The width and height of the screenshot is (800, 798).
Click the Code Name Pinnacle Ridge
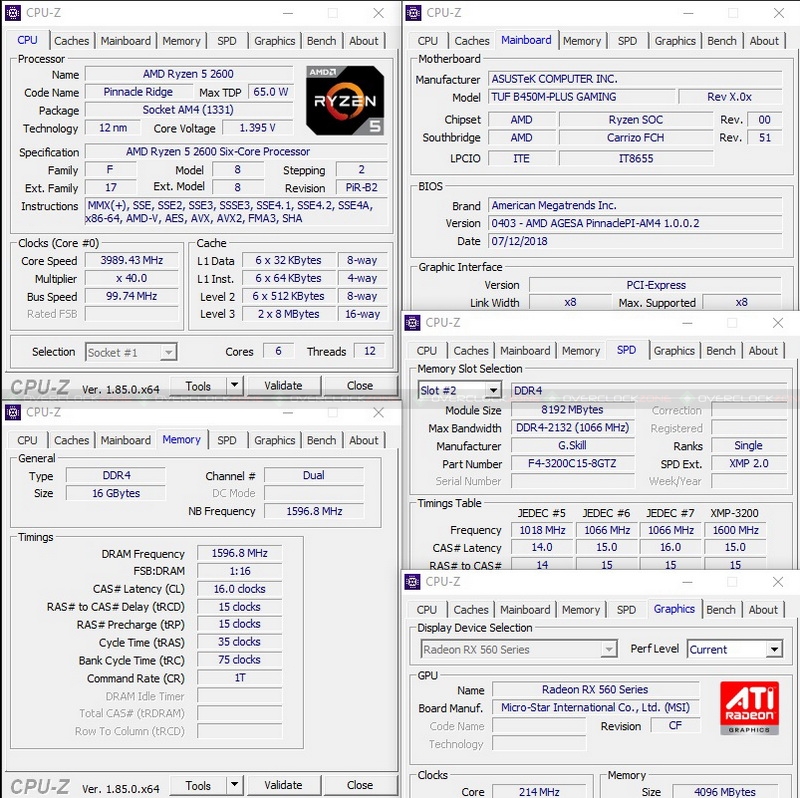pos(138,92)
